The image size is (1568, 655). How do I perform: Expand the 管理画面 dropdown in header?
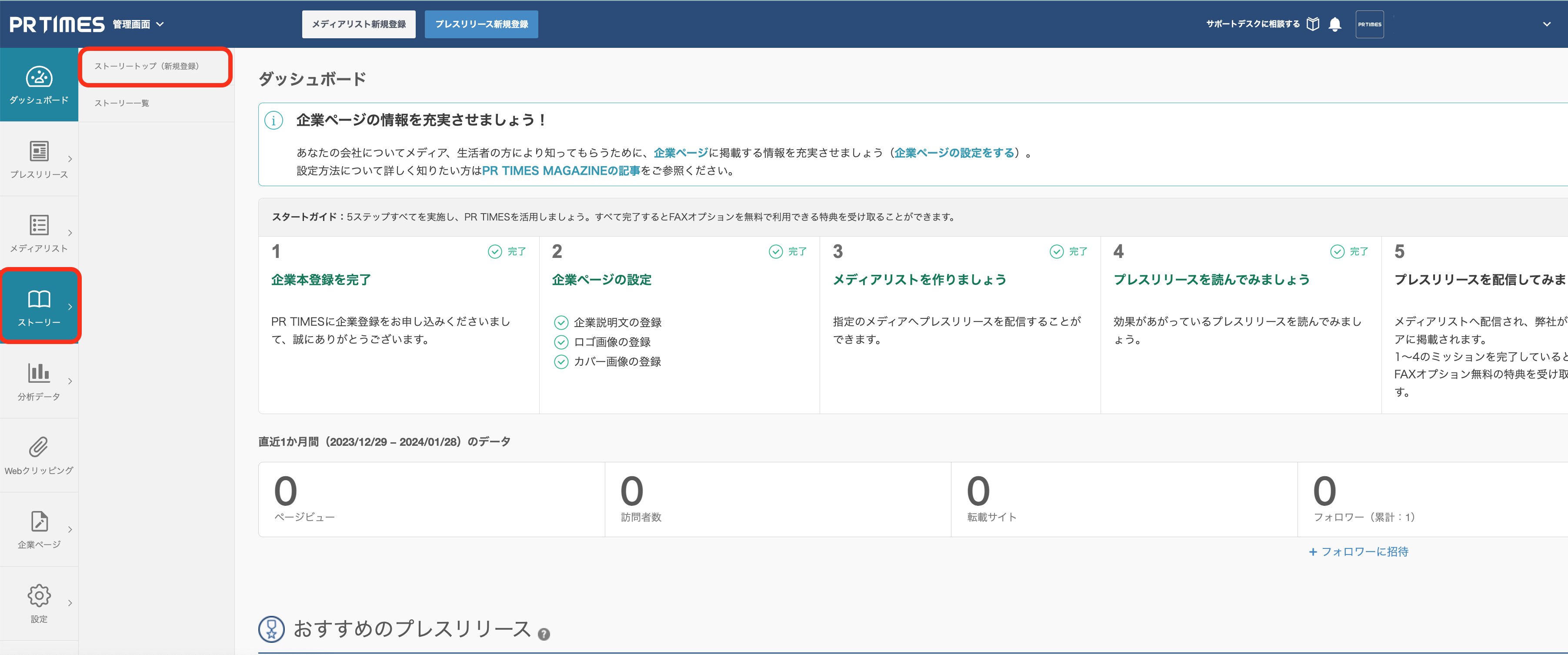[x=160, y=24]
